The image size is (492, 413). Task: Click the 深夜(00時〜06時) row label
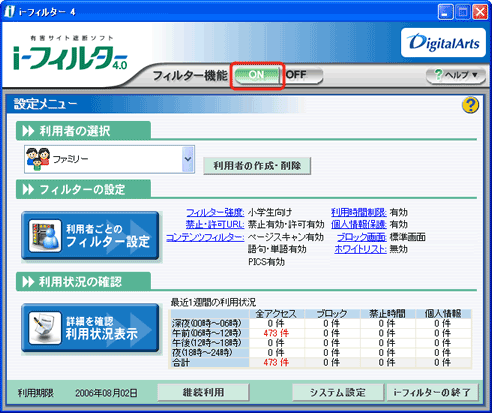206,323
